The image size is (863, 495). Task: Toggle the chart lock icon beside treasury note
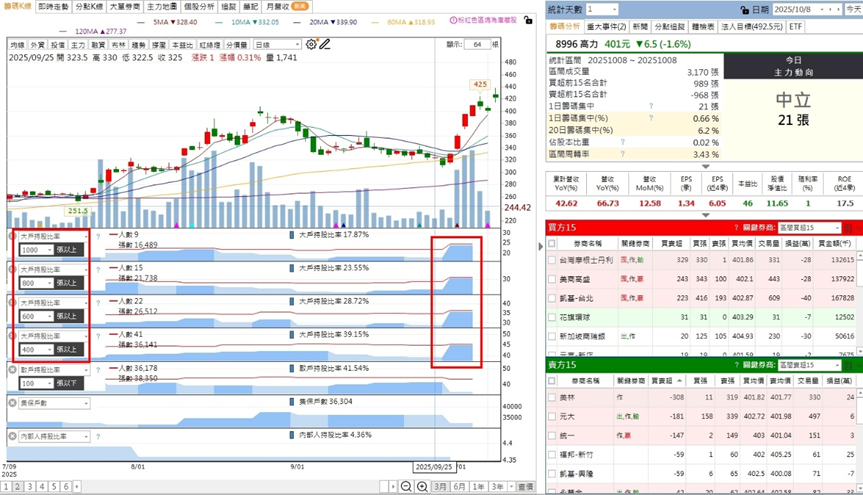pyautogui.click(x=528, y=20)
